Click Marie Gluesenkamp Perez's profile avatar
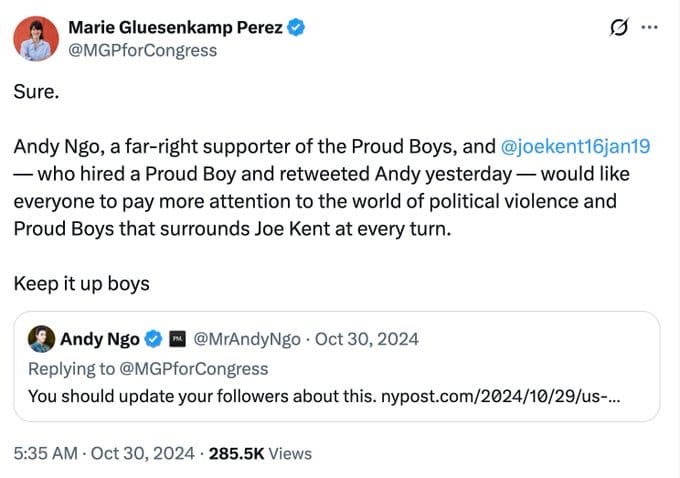 pyautogui.click(x=35, y=38)
